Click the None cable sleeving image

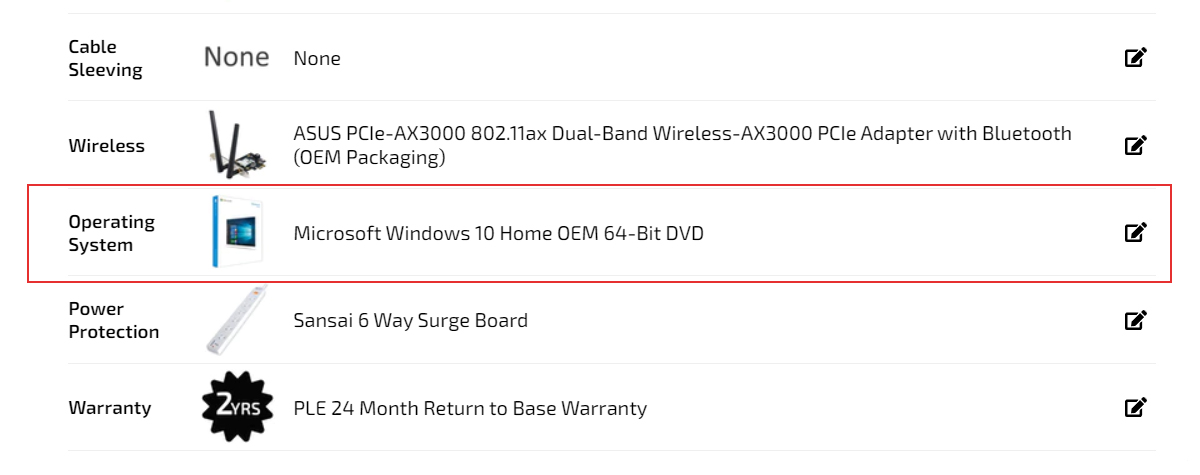[x=236, y=58]
